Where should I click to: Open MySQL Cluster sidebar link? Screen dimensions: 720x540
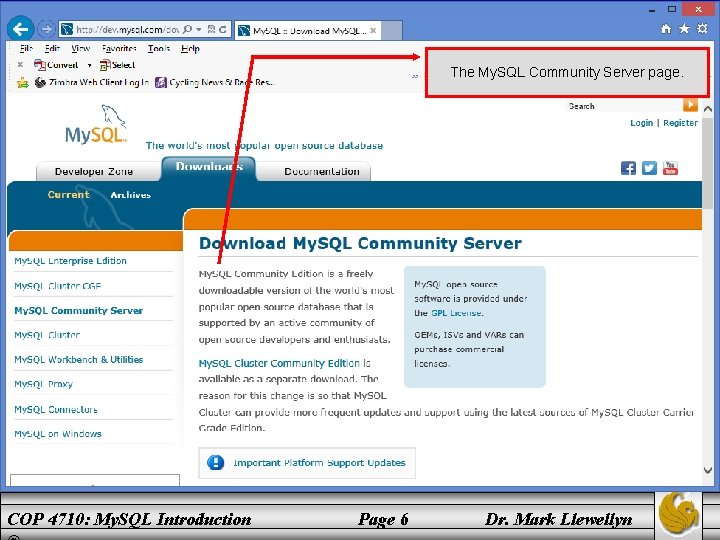[x=47, y=335]
